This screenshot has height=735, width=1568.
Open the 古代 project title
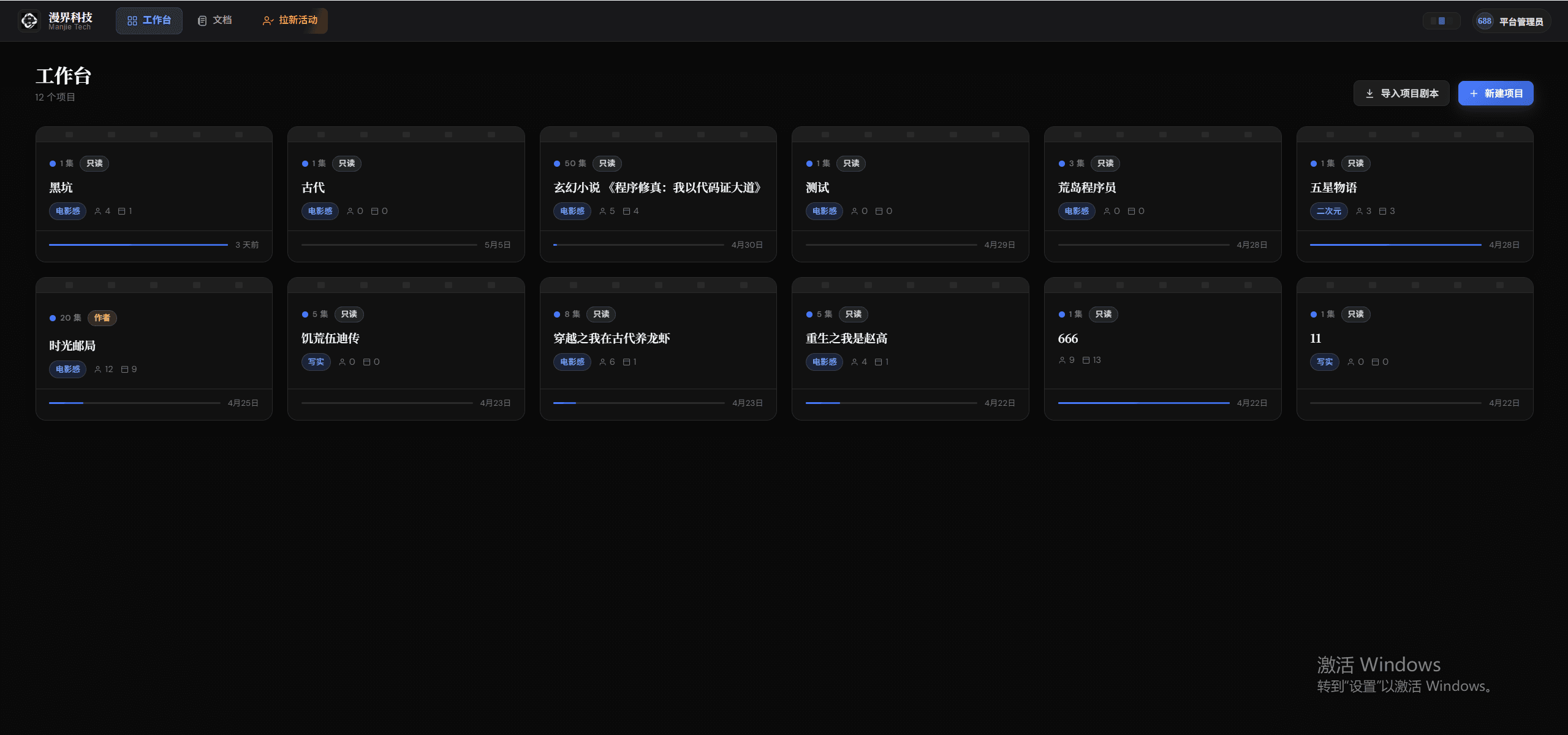pyautogui.click(x=313, y=188)
